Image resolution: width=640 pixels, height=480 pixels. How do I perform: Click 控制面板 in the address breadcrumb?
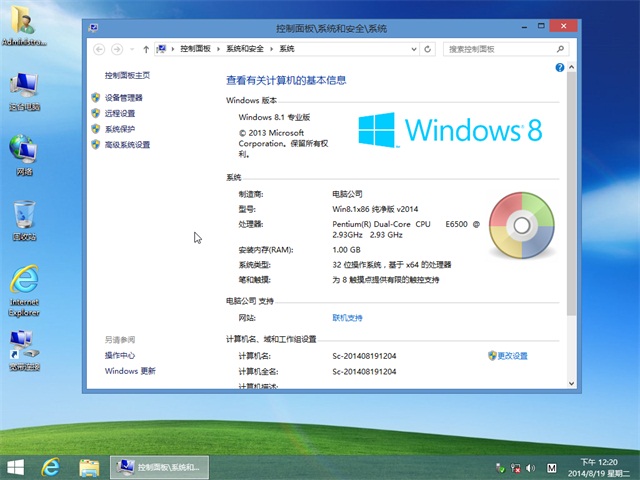pyautogui.click(x=195, y=49)
